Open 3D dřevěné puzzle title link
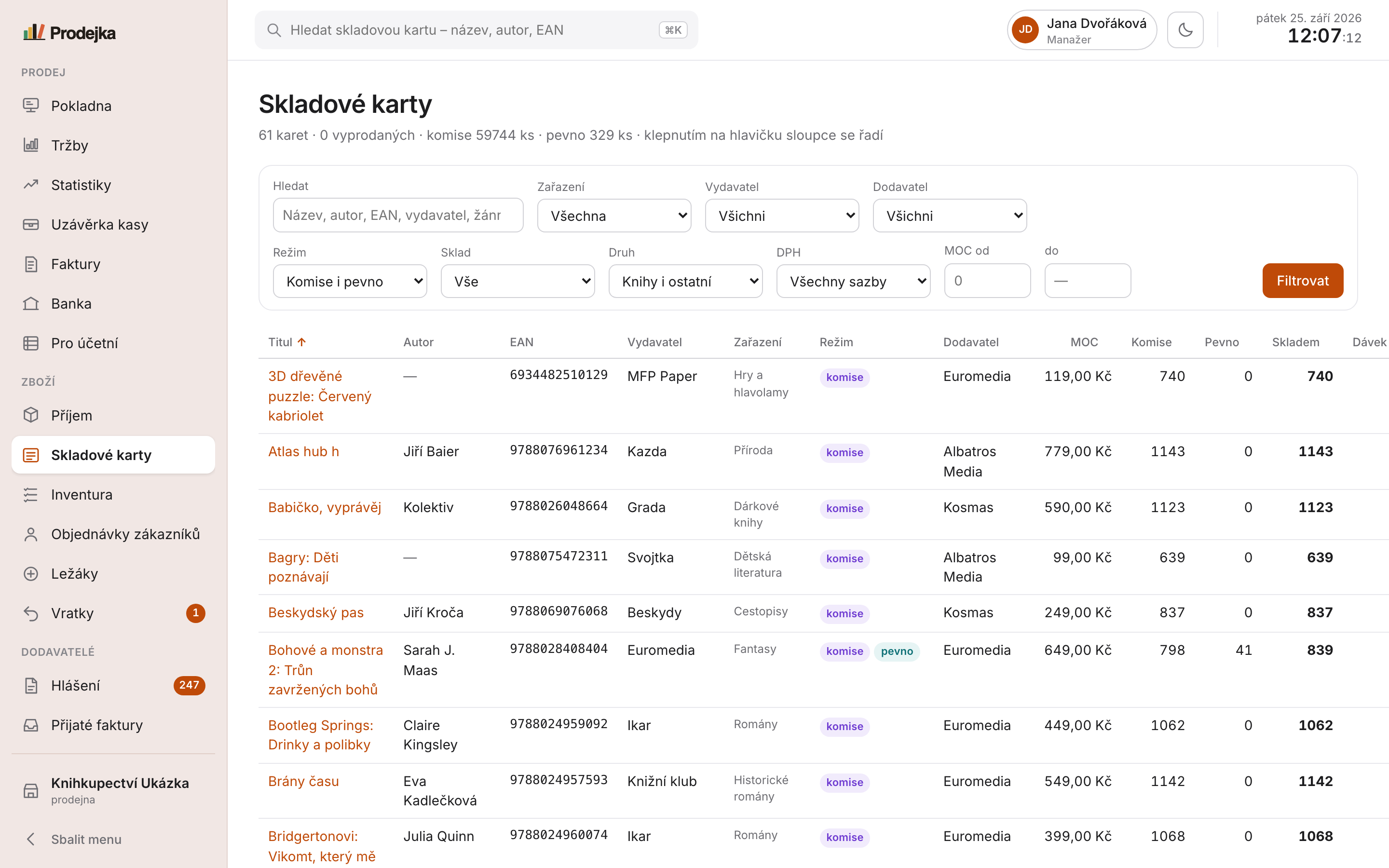 [320, 396]
